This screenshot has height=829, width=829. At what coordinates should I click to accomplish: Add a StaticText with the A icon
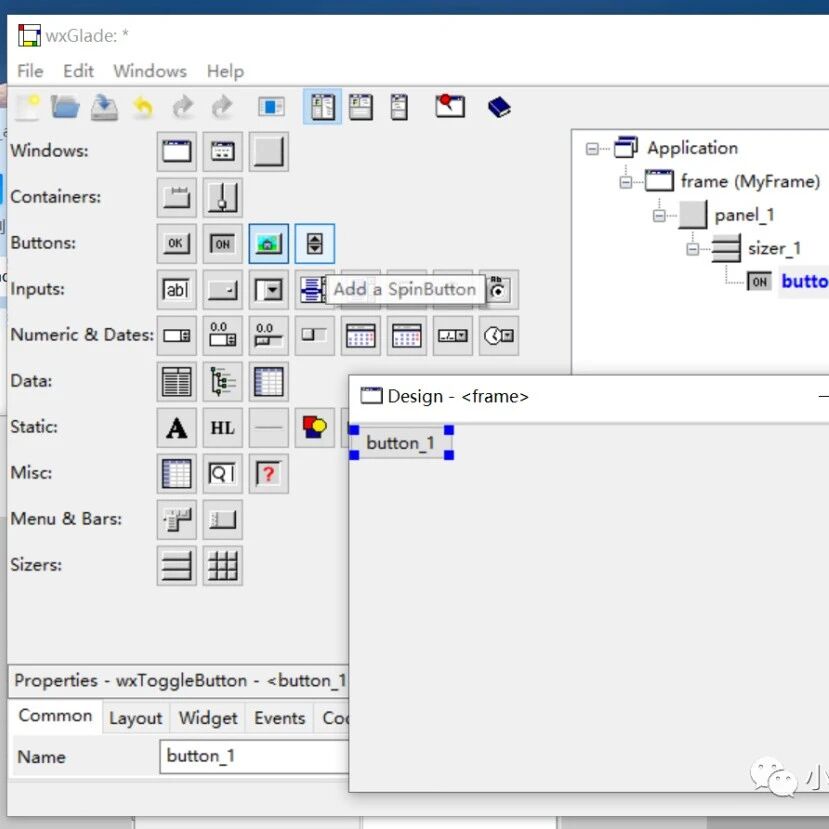177,428
